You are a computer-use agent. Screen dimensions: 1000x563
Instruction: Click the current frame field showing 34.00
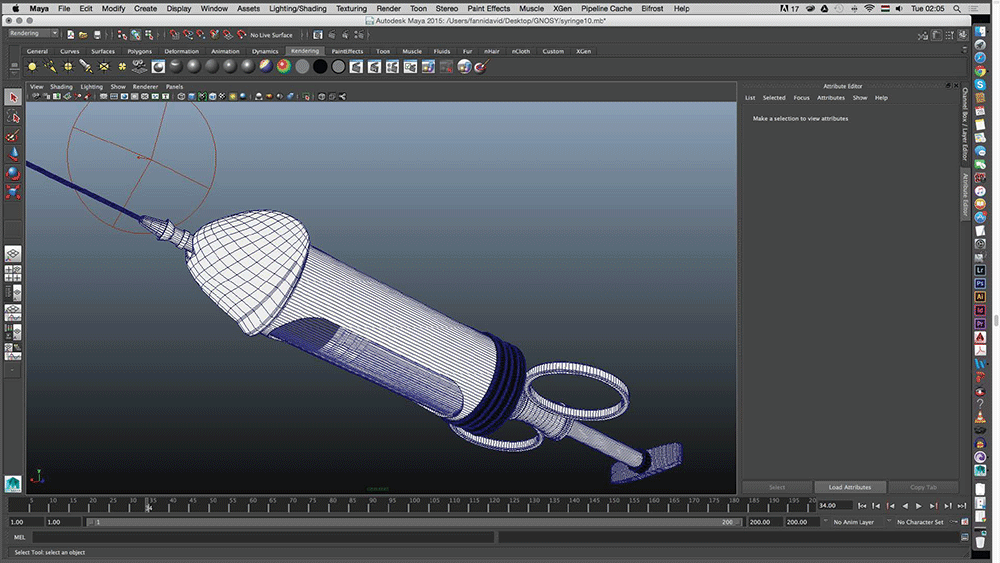coord(834,506)
